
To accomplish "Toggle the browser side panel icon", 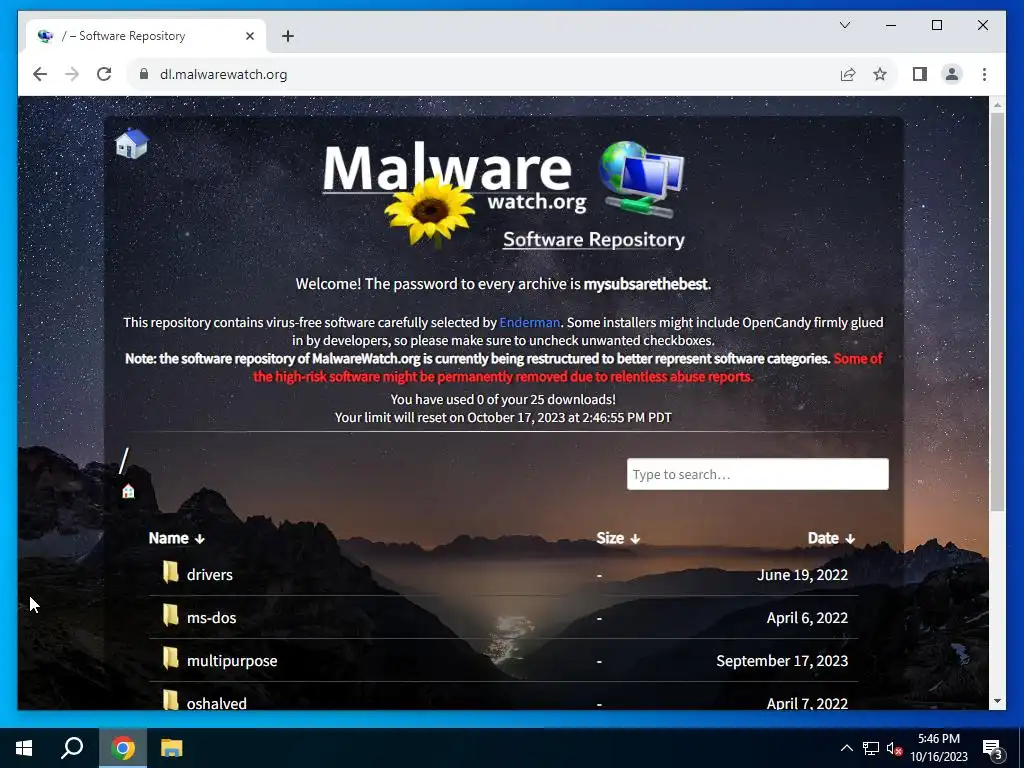I will [x=920, y=74].
